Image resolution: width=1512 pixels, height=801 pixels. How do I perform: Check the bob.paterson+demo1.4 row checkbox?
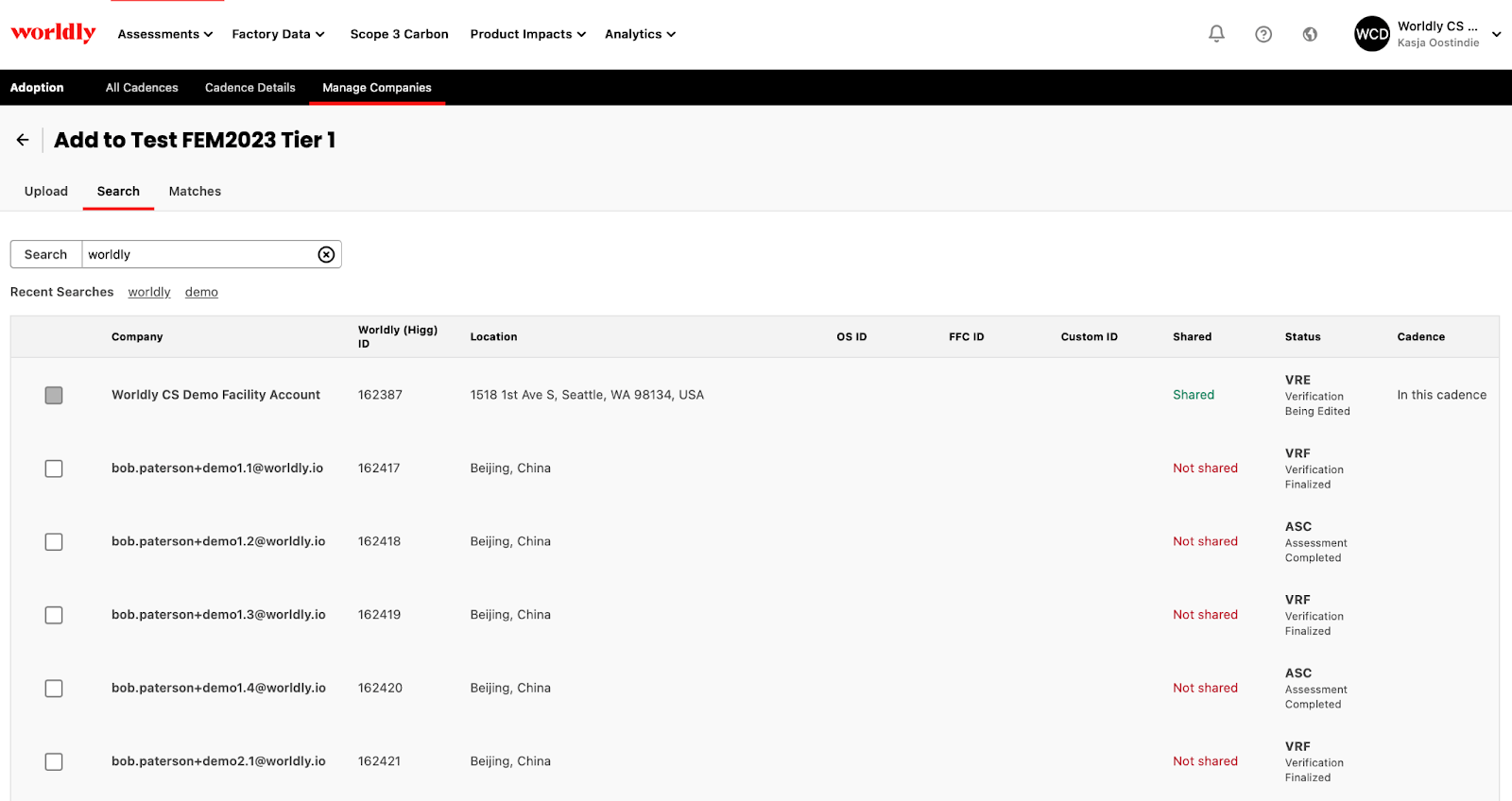pos(54,688)
